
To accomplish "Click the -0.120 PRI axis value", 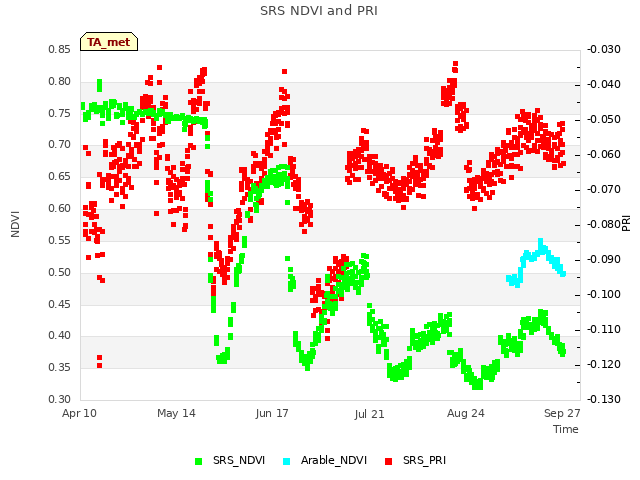I will pyautogui.click(x=604, y=364).
